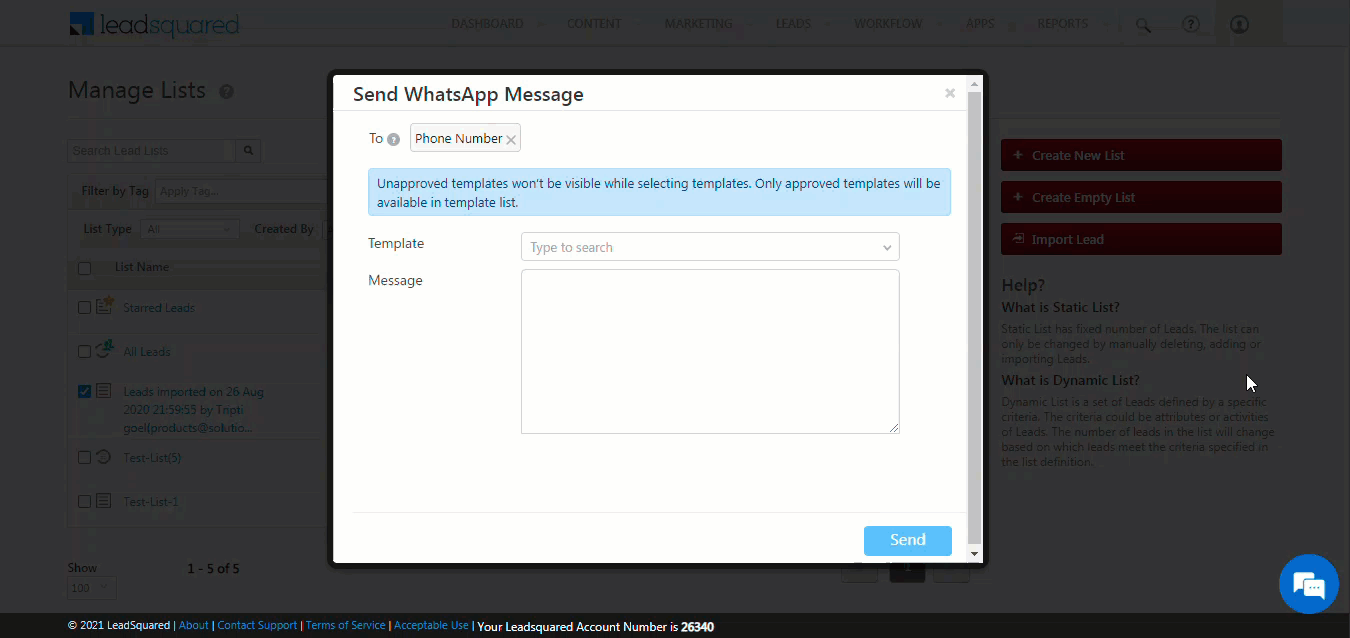Open the Starred Leads list
This screenshot has width=1350, height=638.
pyautogui.click(x=159, y=308)
